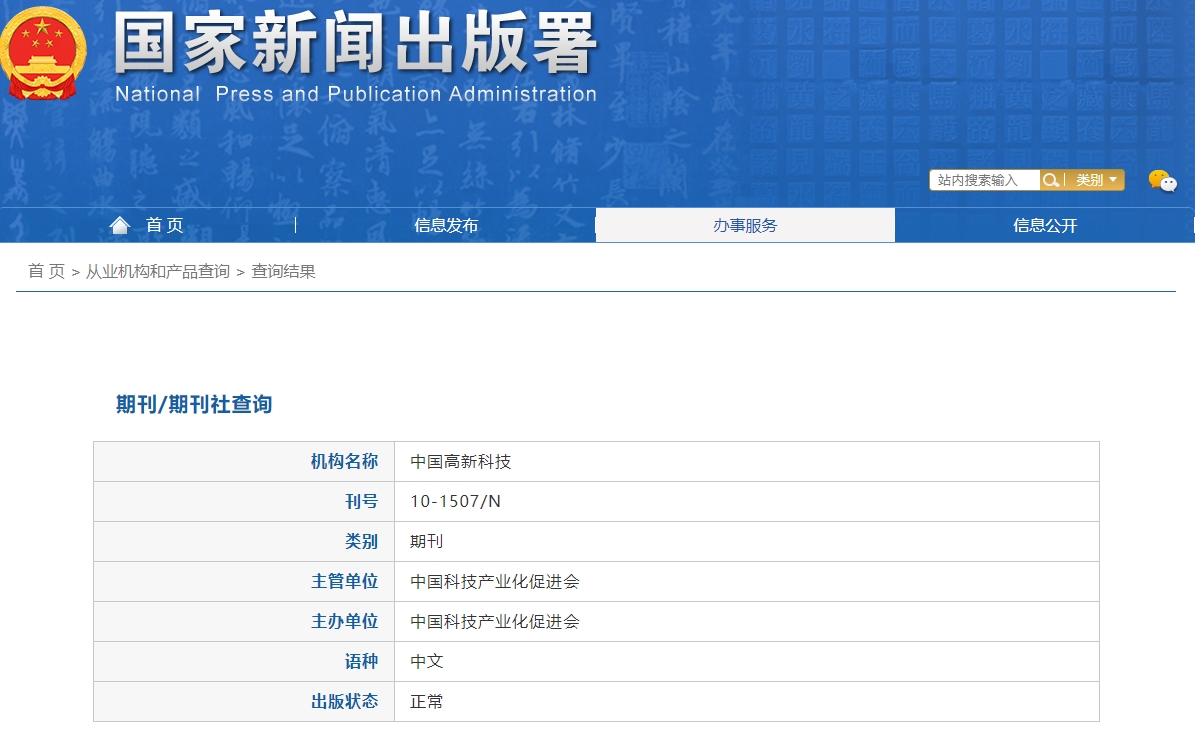Click inside the 站内搜索输入 search field
1195x751 pixels.
(980, 180)
